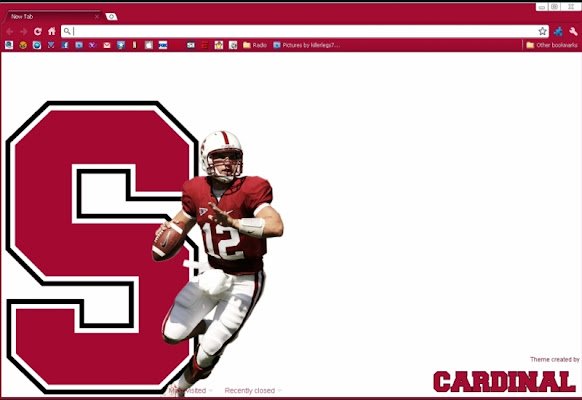This screenshot has width=582, height=400.
Task: Click the Theme created by link
Action: 555,359
